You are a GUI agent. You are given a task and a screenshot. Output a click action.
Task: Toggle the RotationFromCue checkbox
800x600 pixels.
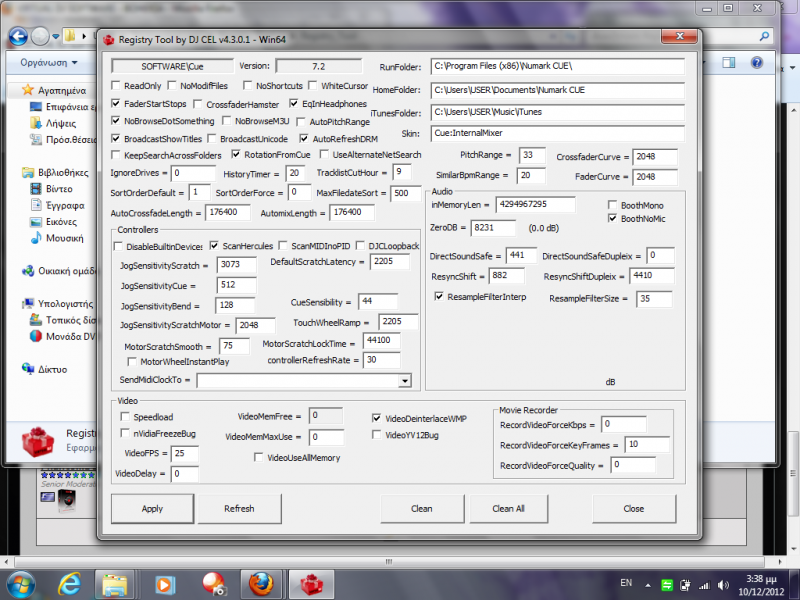tap(236, 154)
